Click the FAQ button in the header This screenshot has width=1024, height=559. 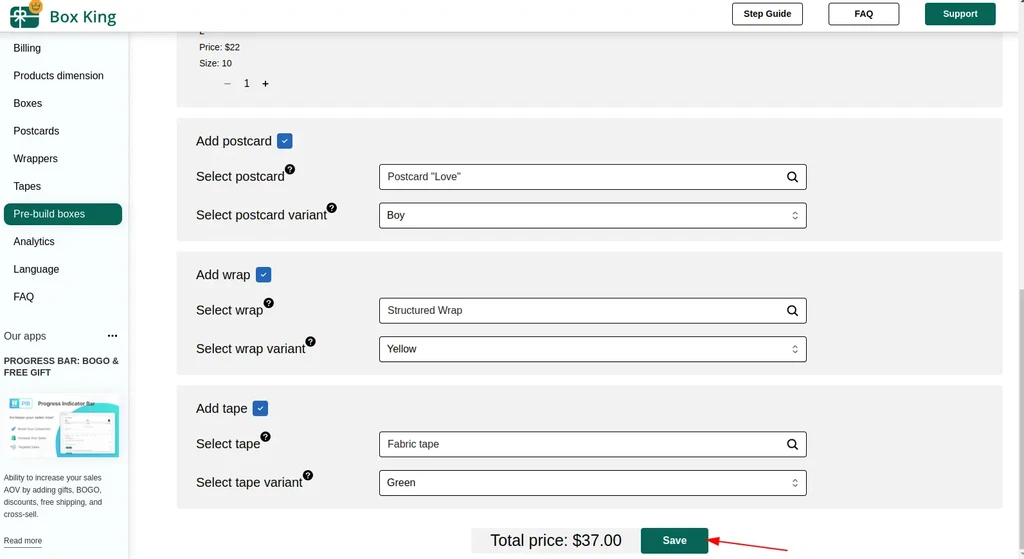pos(863,14)
